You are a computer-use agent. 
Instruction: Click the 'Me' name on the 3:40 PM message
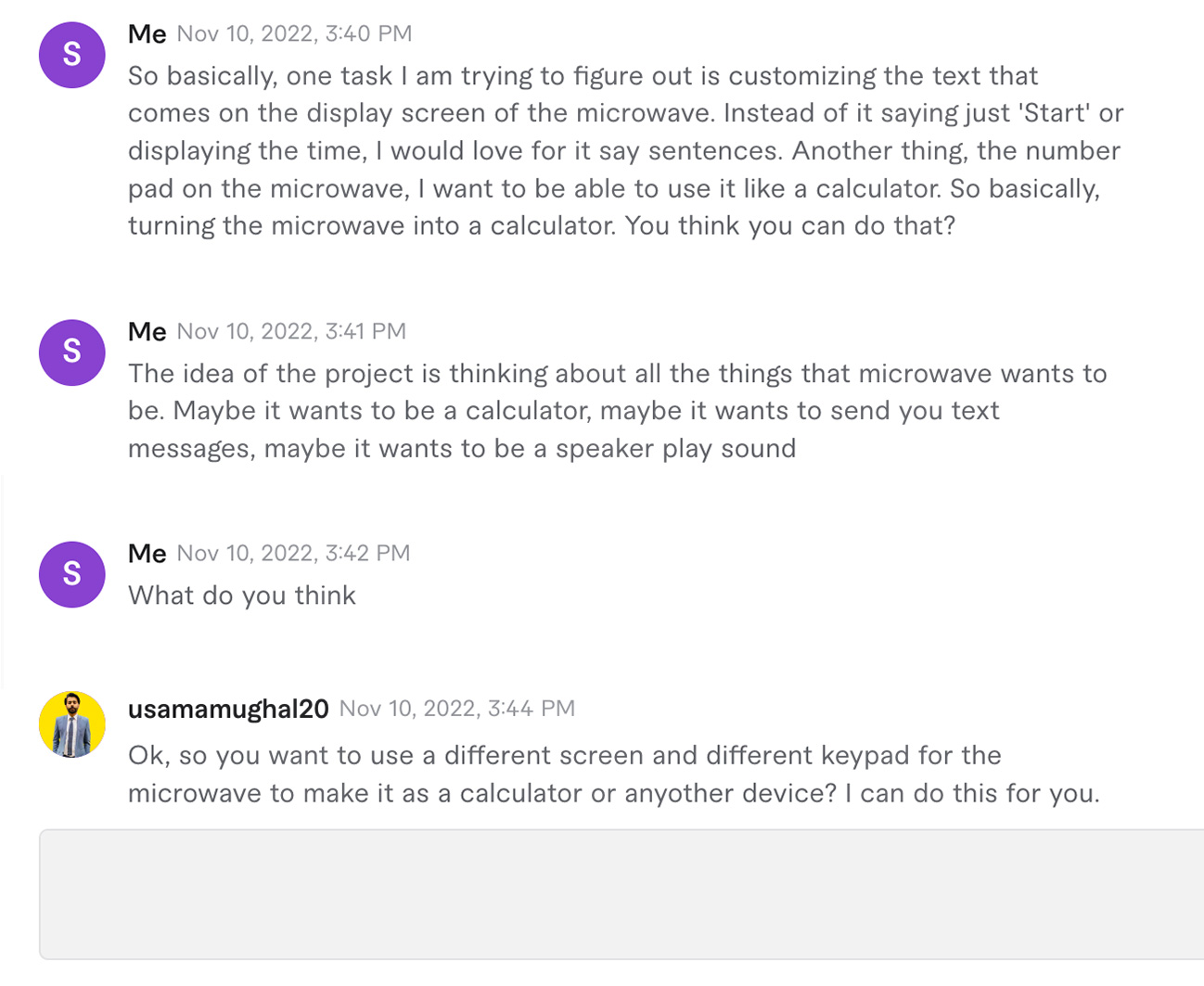tap(147, 34)
